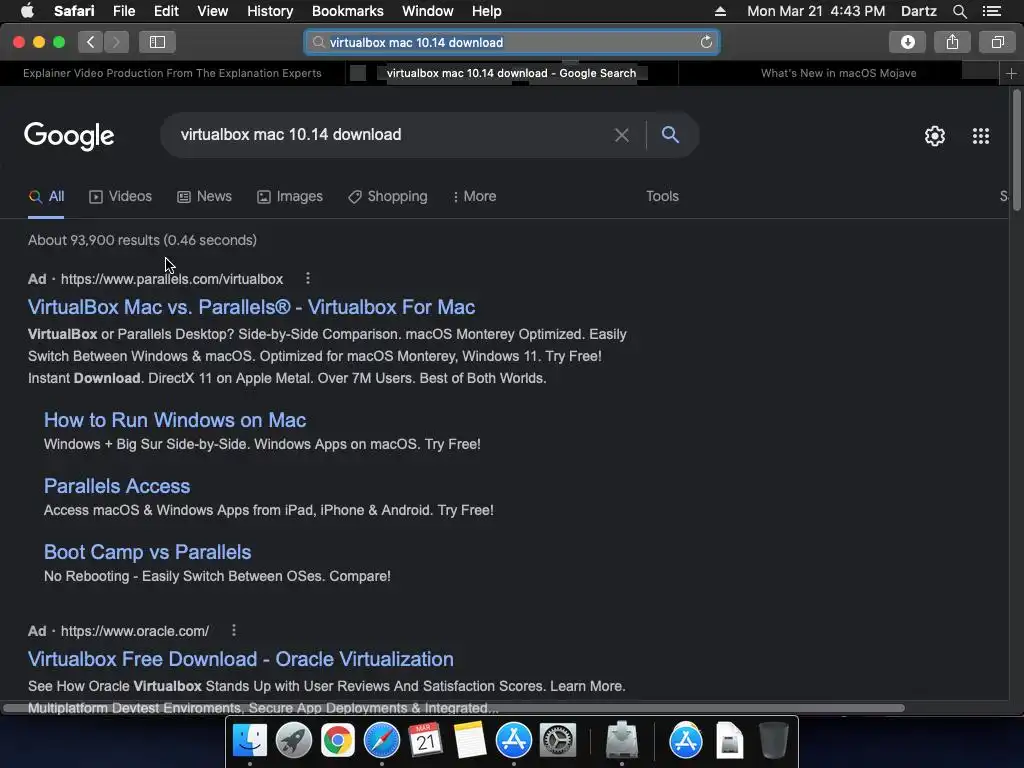
Task: Open Launchpad rocket in the Dock
Action: click(x=294, y=741)
